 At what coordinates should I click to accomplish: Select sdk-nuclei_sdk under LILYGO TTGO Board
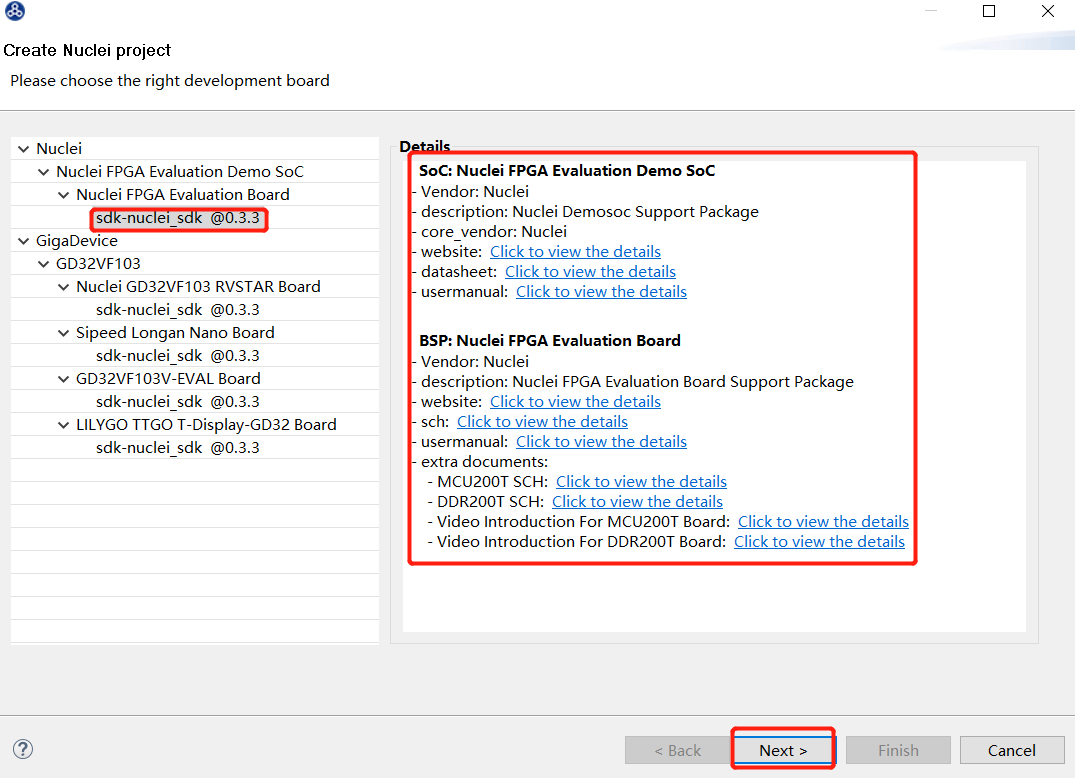click(x=178, y=448)
